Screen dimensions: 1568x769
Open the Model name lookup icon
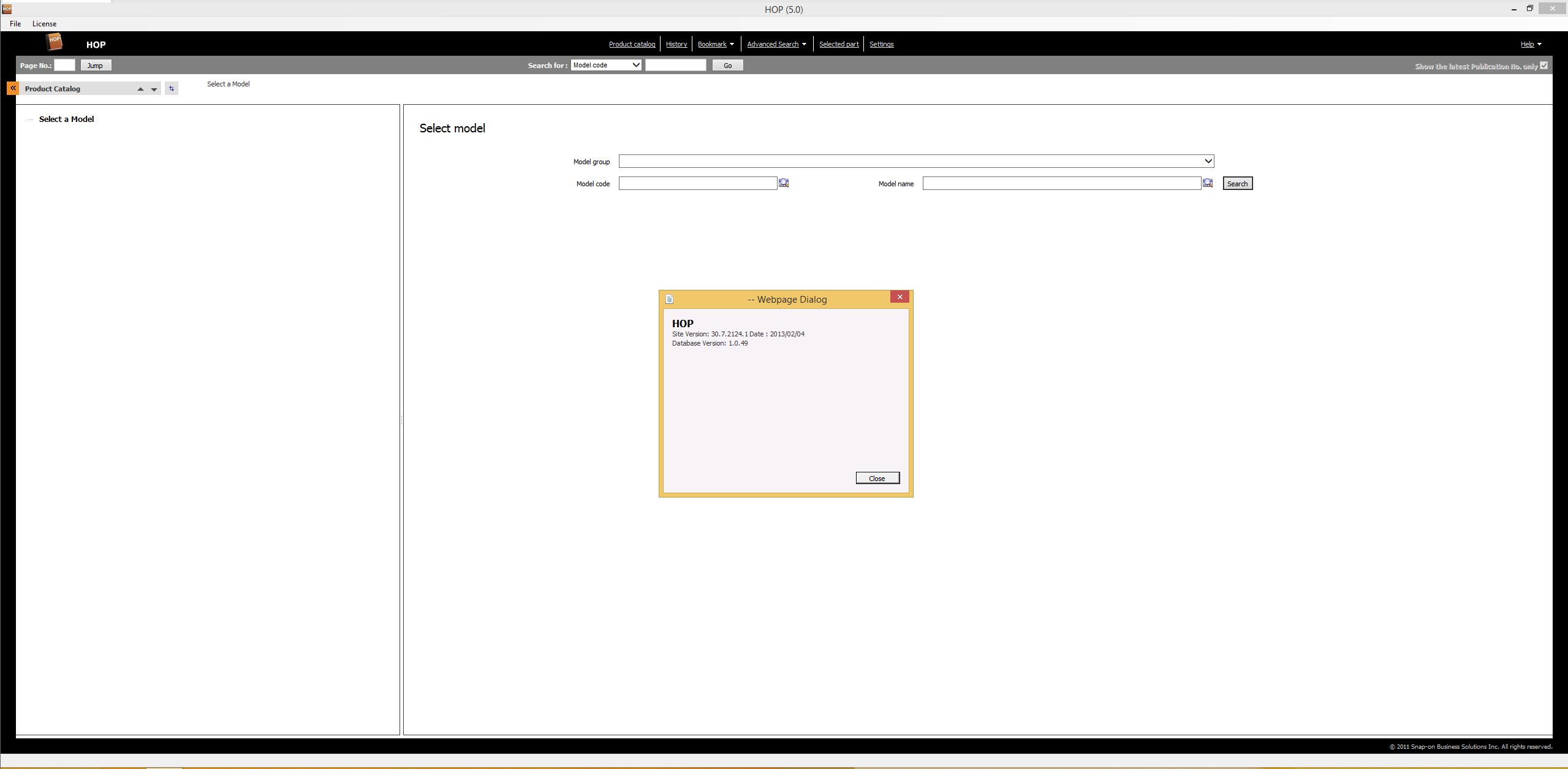coord(1208,183)
